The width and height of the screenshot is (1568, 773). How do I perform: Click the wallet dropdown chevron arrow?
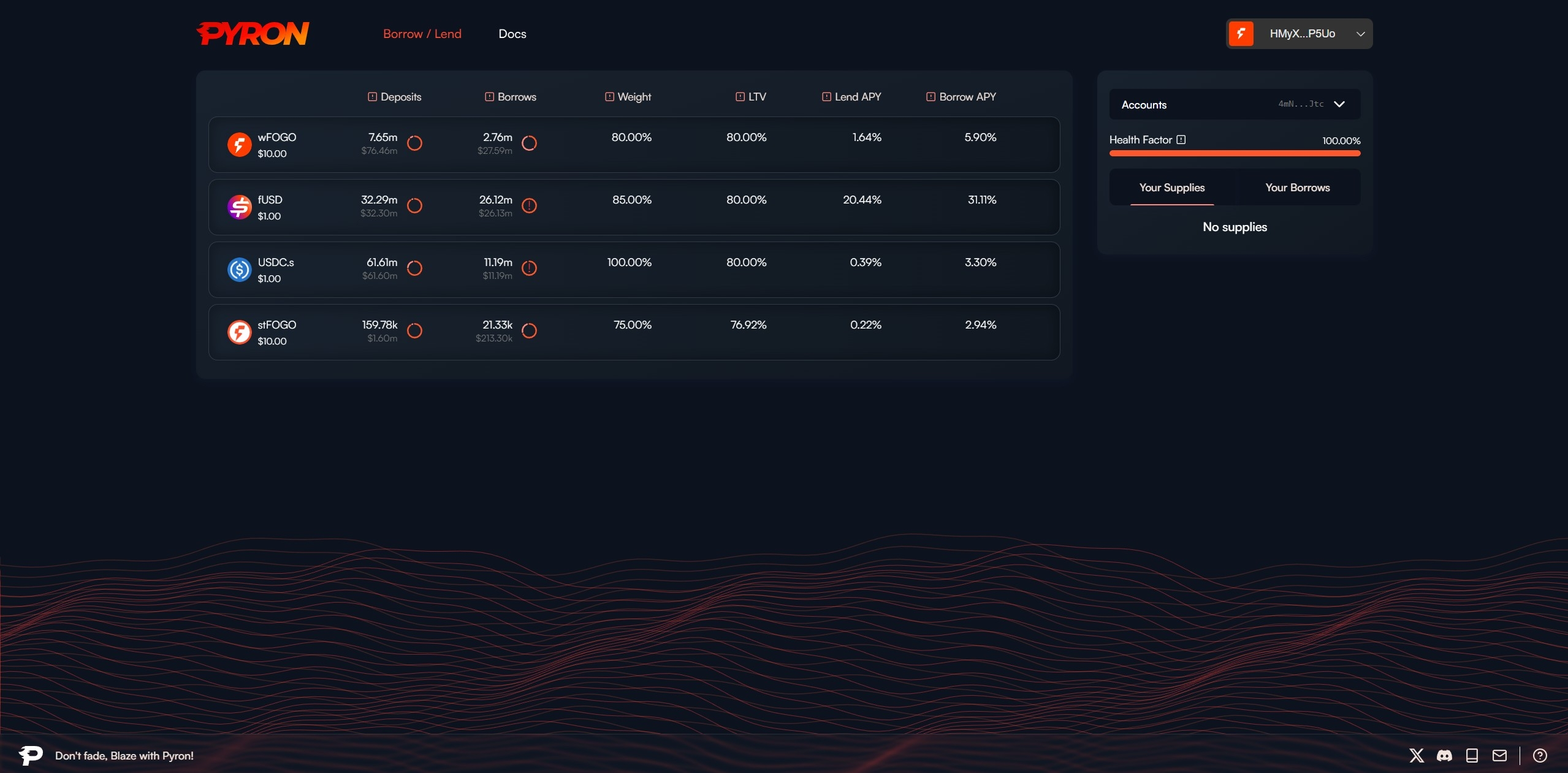(x=1360, y=34)
